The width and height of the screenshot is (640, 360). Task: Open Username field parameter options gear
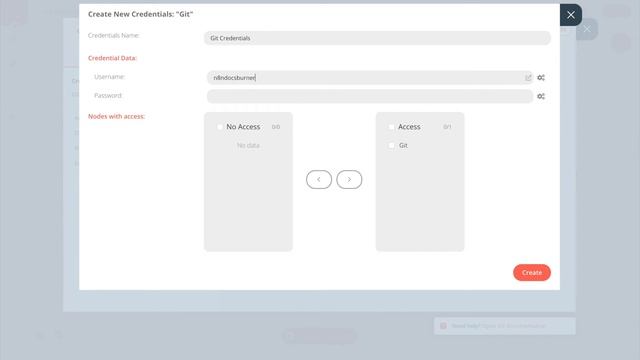541,78
